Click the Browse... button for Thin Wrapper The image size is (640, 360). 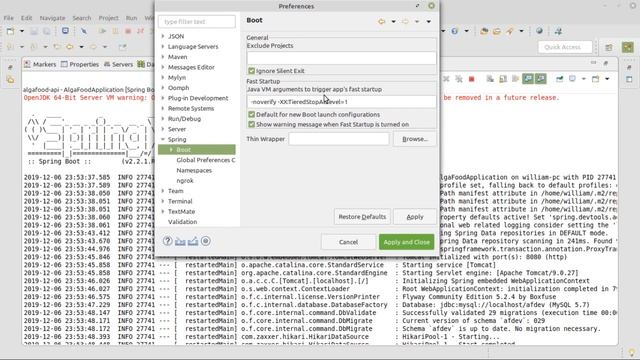click(415, 139)
